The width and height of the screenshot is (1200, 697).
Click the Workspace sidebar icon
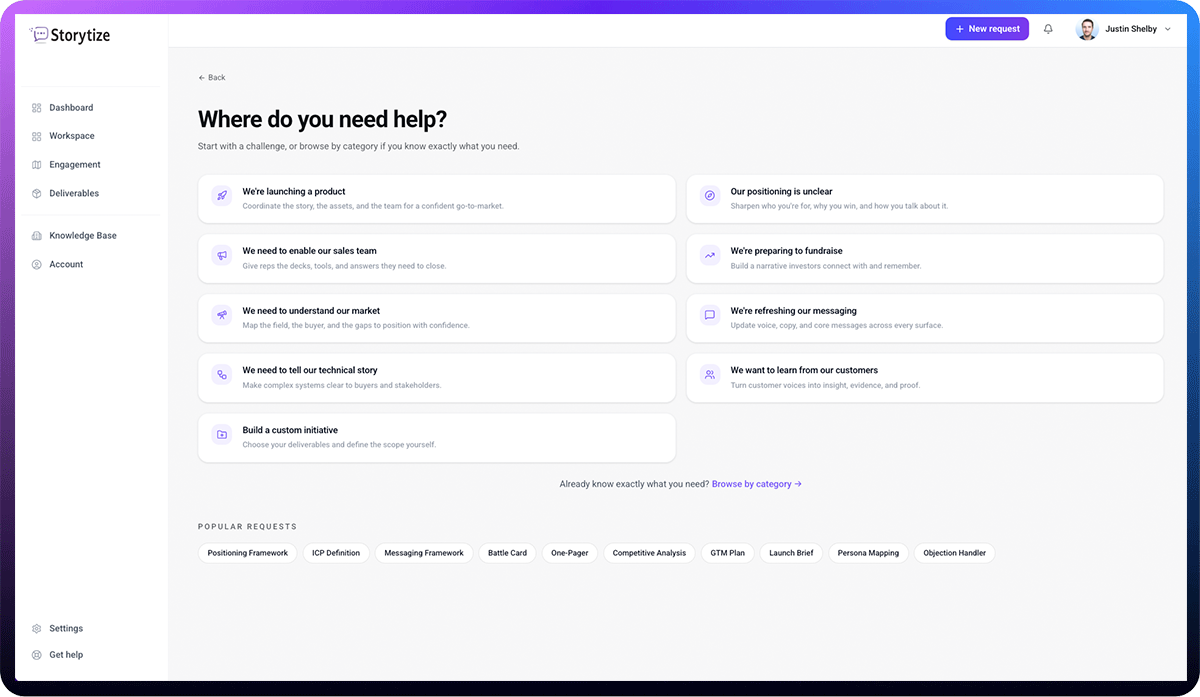pos(37,136)
